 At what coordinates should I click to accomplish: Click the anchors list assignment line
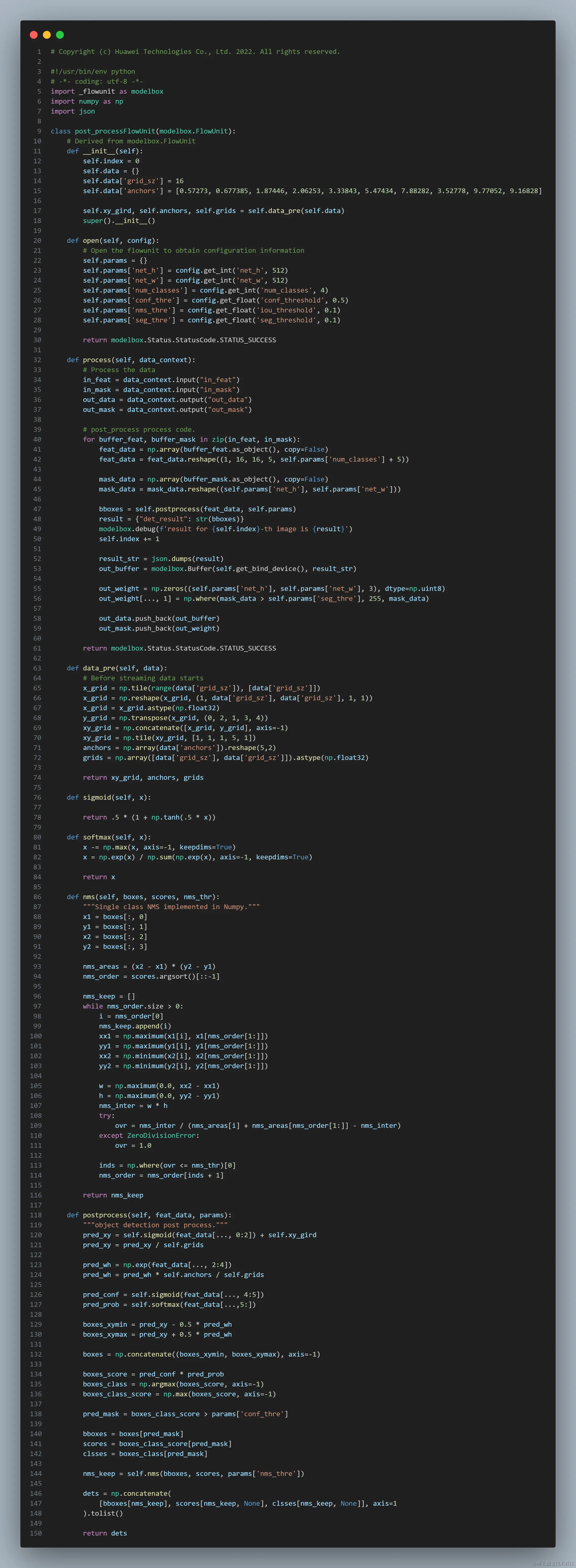(x=312, y=191)
